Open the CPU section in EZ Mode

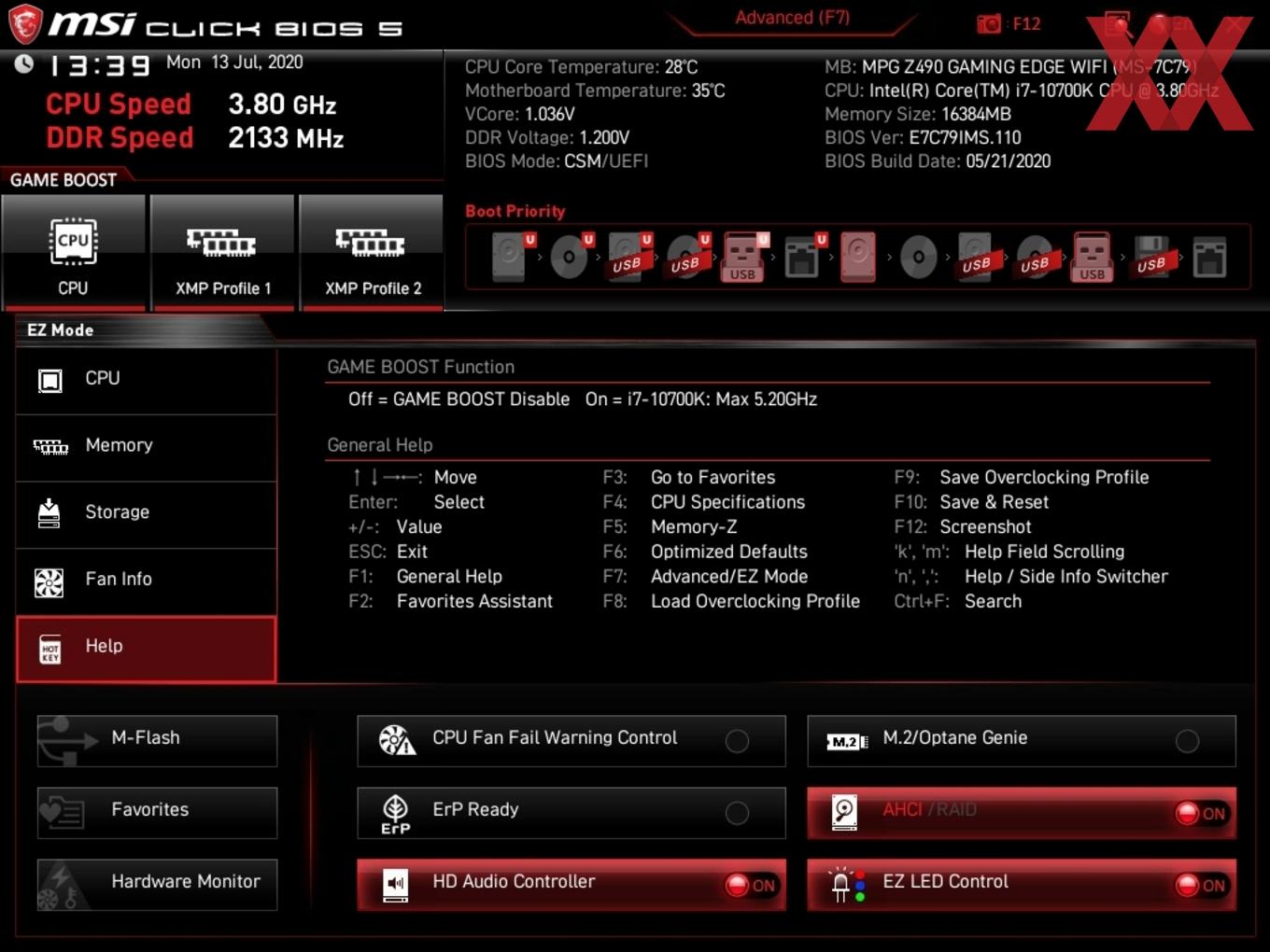coord(147,380)
